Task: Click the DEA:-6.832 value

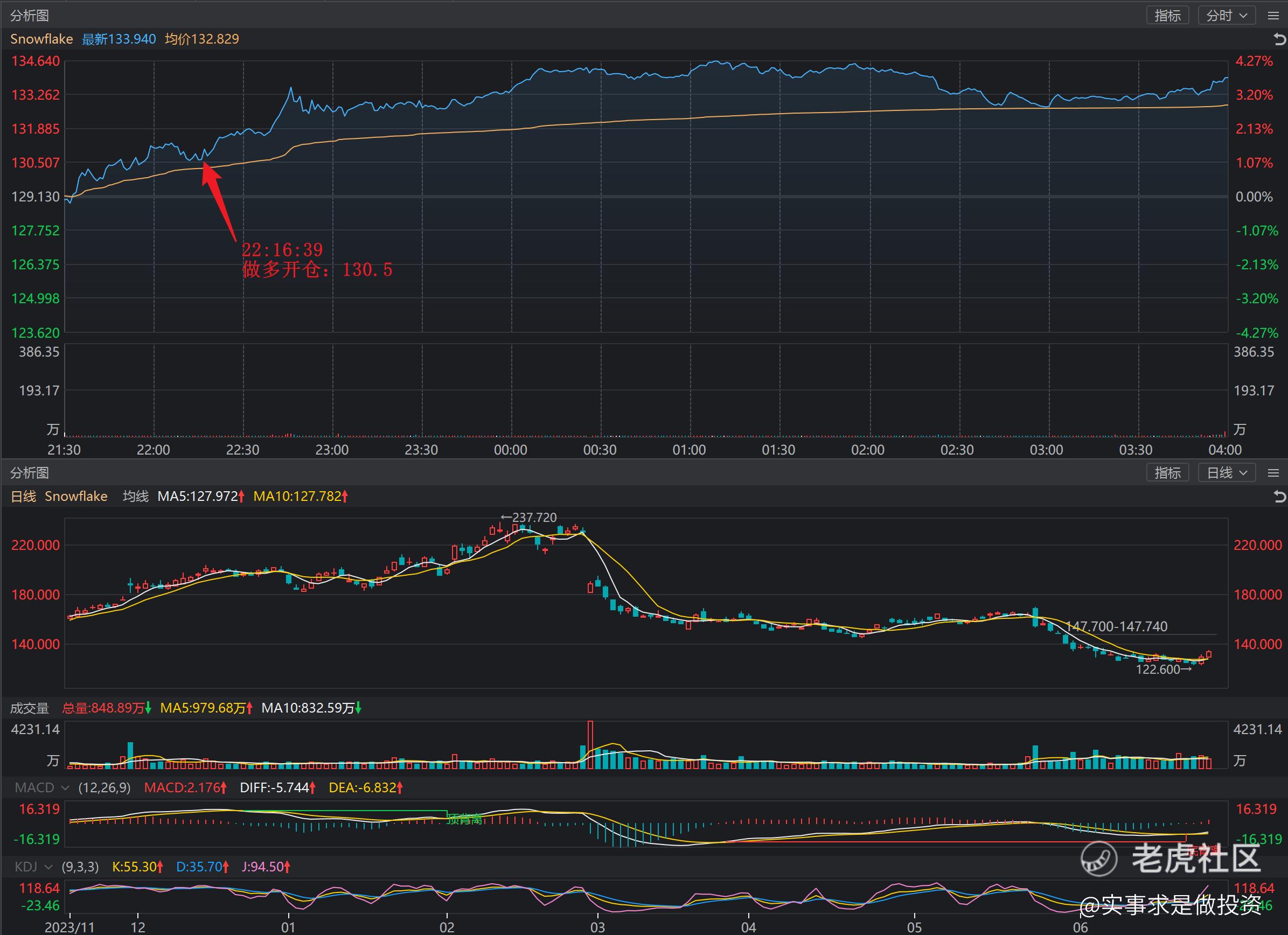Action: point(366,788)
